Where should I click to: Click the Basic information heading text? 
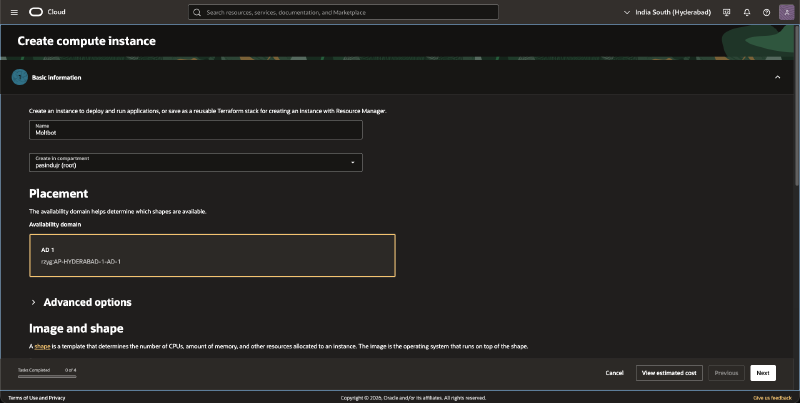[57, 78]
